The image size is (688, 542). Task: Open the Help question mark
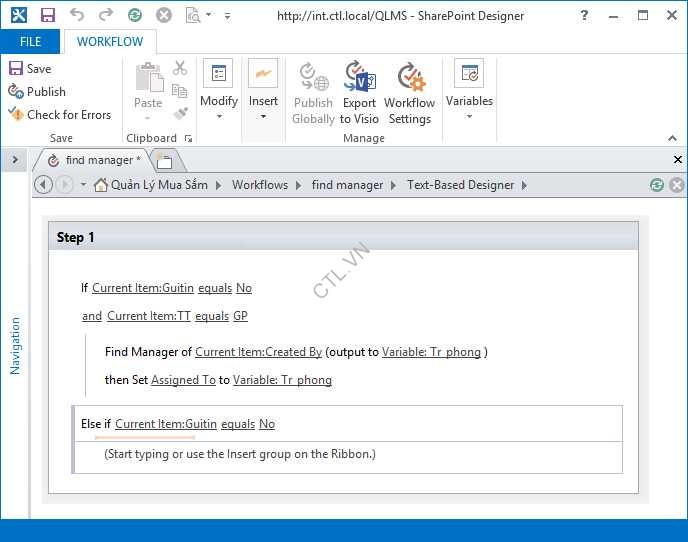pos(584,15)
